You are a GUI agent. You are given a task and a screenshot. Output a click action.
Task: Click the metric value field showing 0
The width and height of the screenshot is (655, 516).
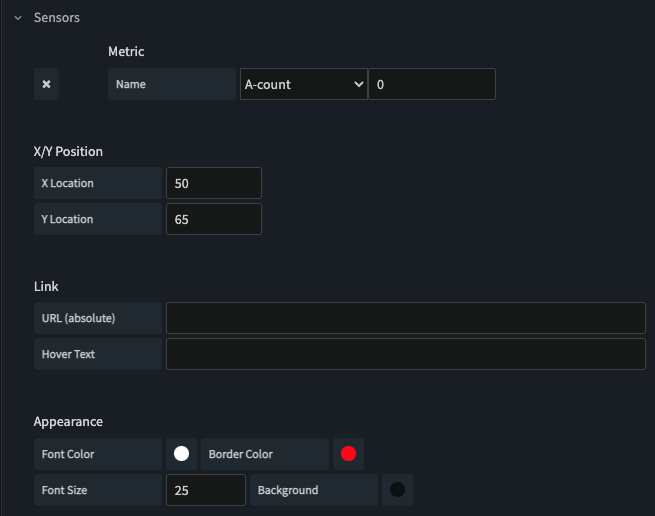click(432, 84)
